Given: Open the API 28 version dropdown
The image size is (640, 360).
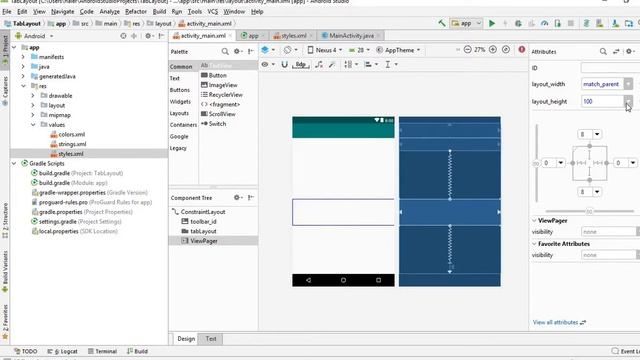Looking at the screenshot, I should (x=359, y=50).
